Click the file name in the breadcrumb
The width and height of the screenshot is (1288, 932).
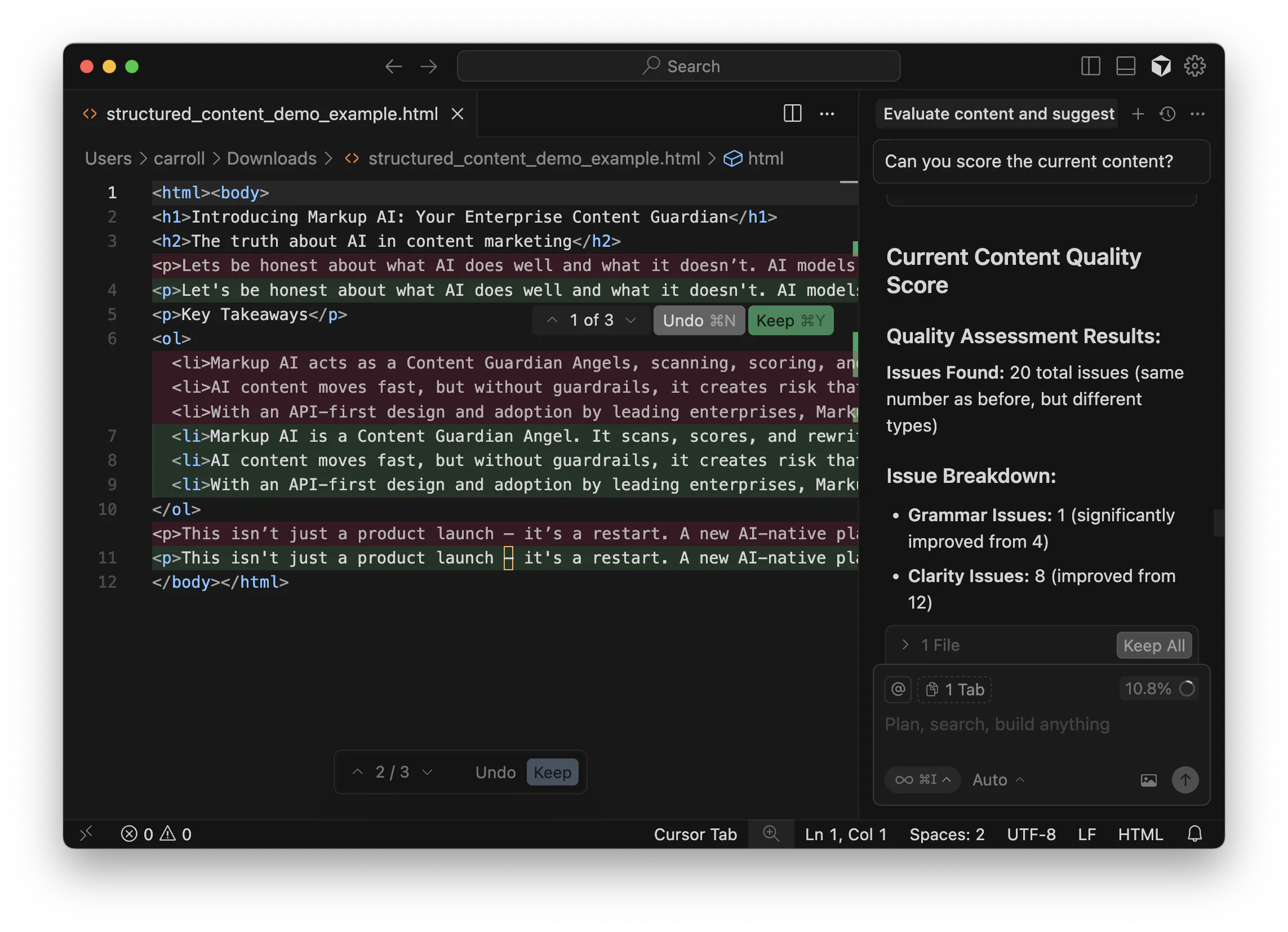[x=534, y=158]
